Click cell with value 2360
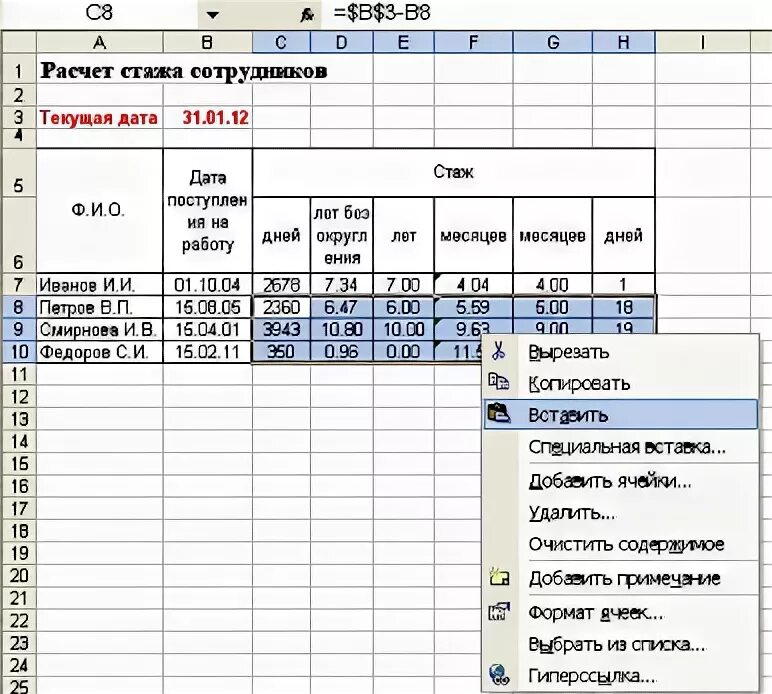Viewport: 772px width, 694px height. (x=281, y=307)
